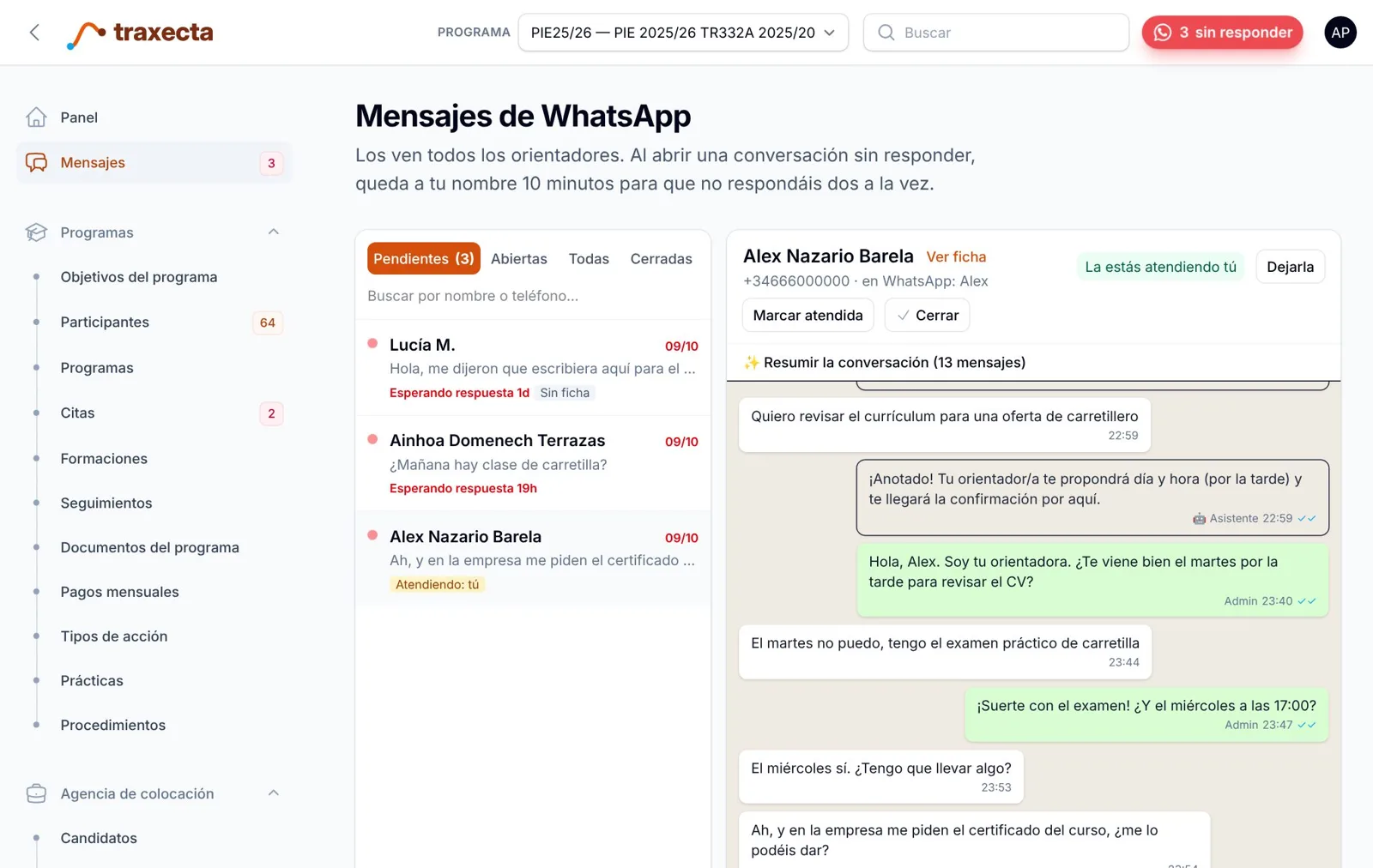Open the PROGRAMA selector dropdown

point(683,33)
